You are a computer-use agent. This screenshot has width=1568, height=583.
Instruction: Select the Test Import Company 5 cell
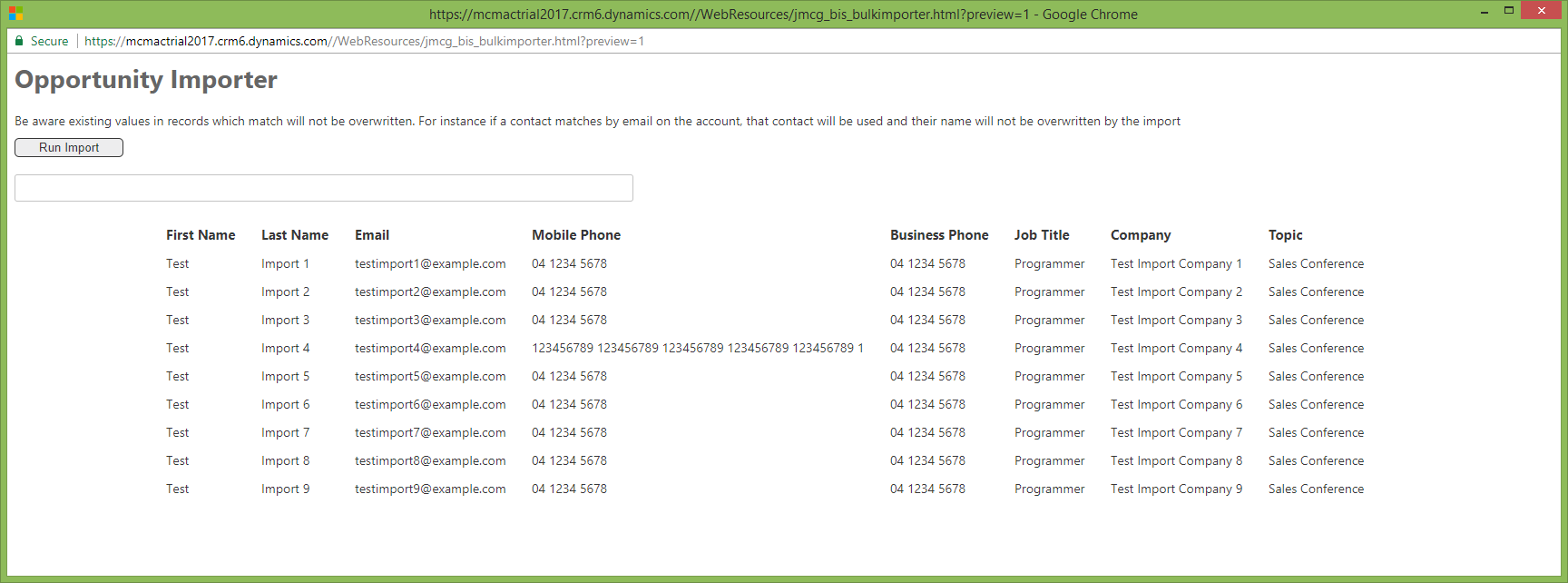pos(1176,376)
